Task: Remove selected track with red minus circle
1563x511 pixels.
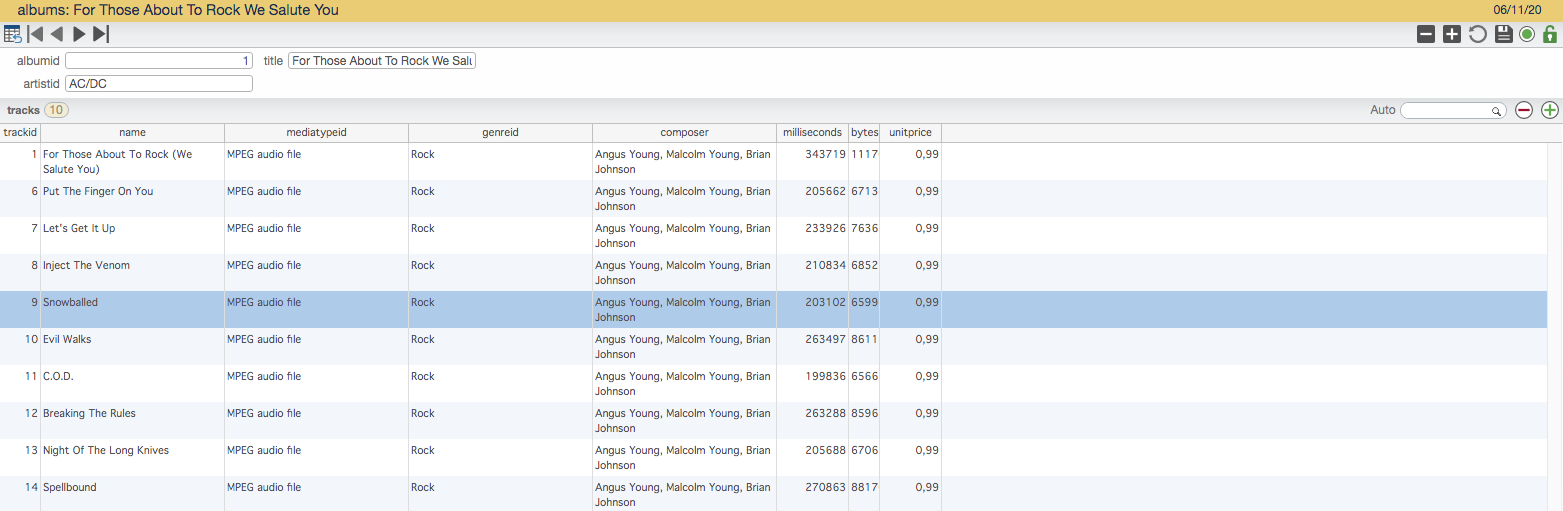Action: coord(1524,110)
